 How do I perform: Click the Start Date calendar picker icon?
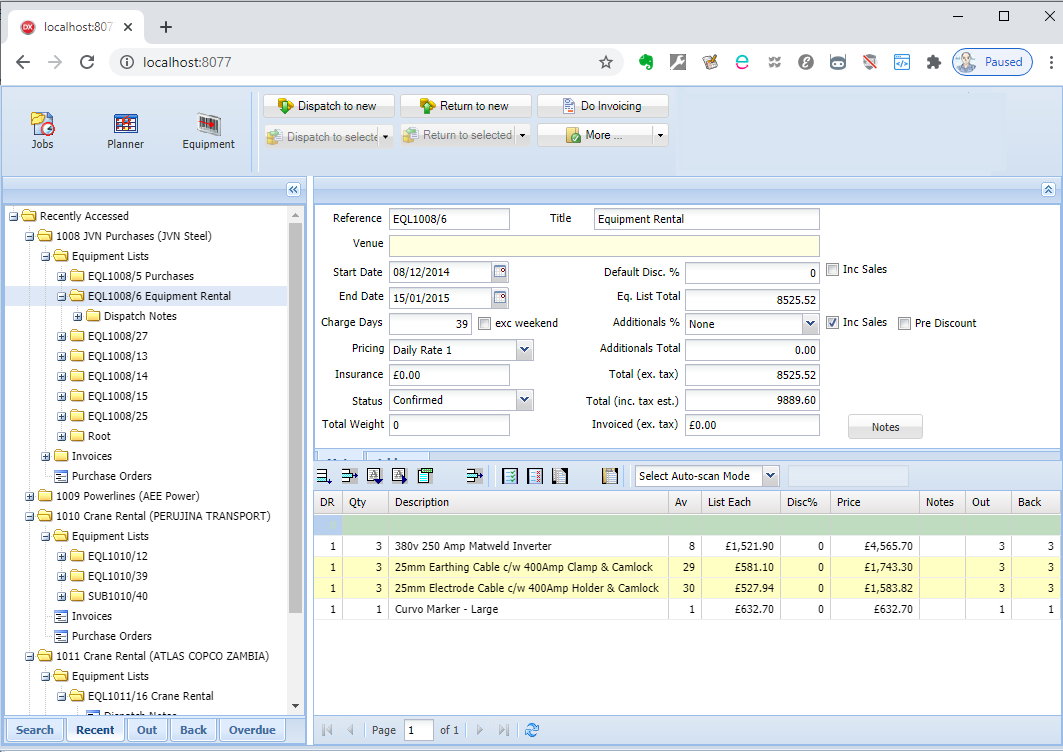coord(500,272)
